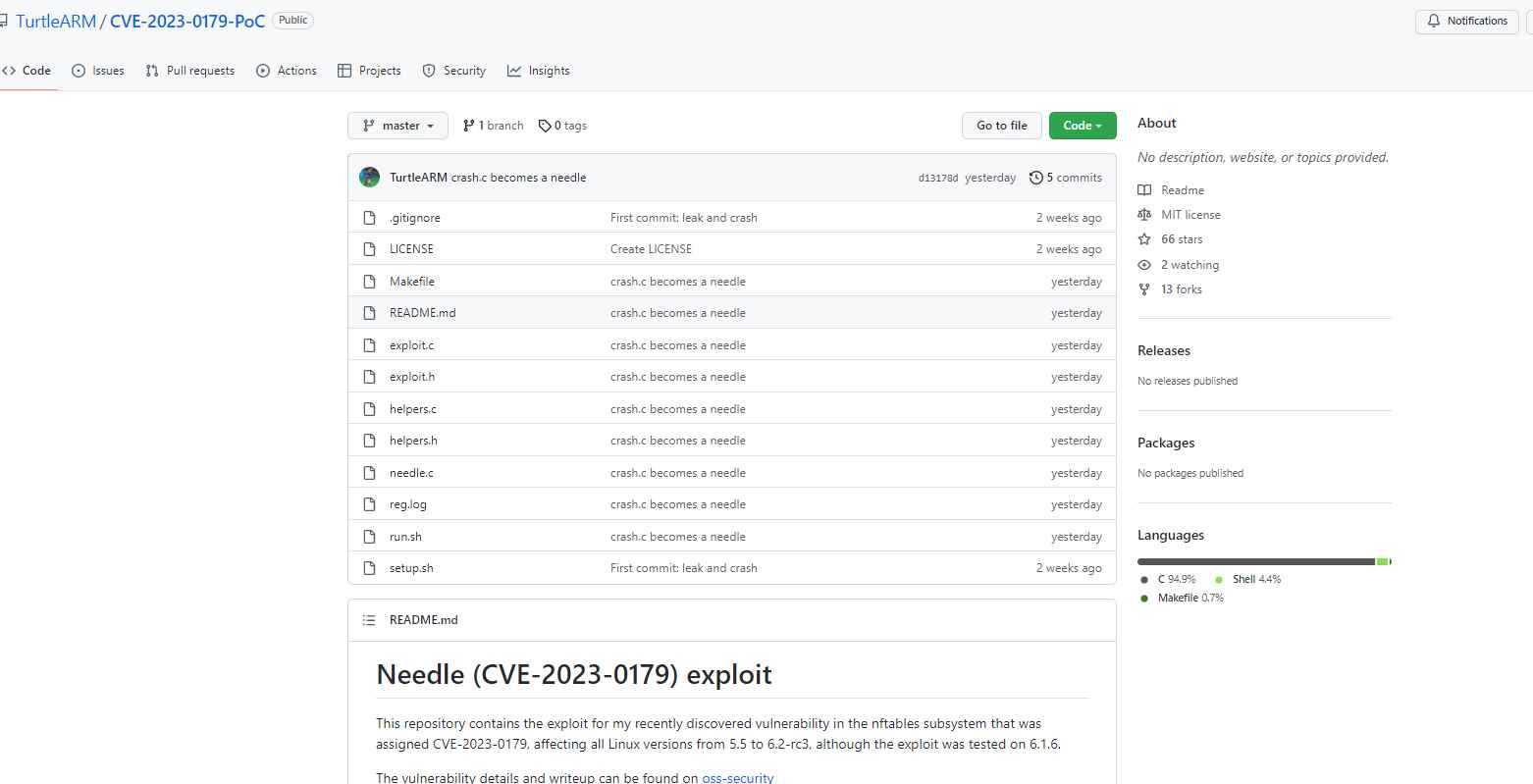Open the Issues tab
1533x784 pixels.
click(98, 71)
